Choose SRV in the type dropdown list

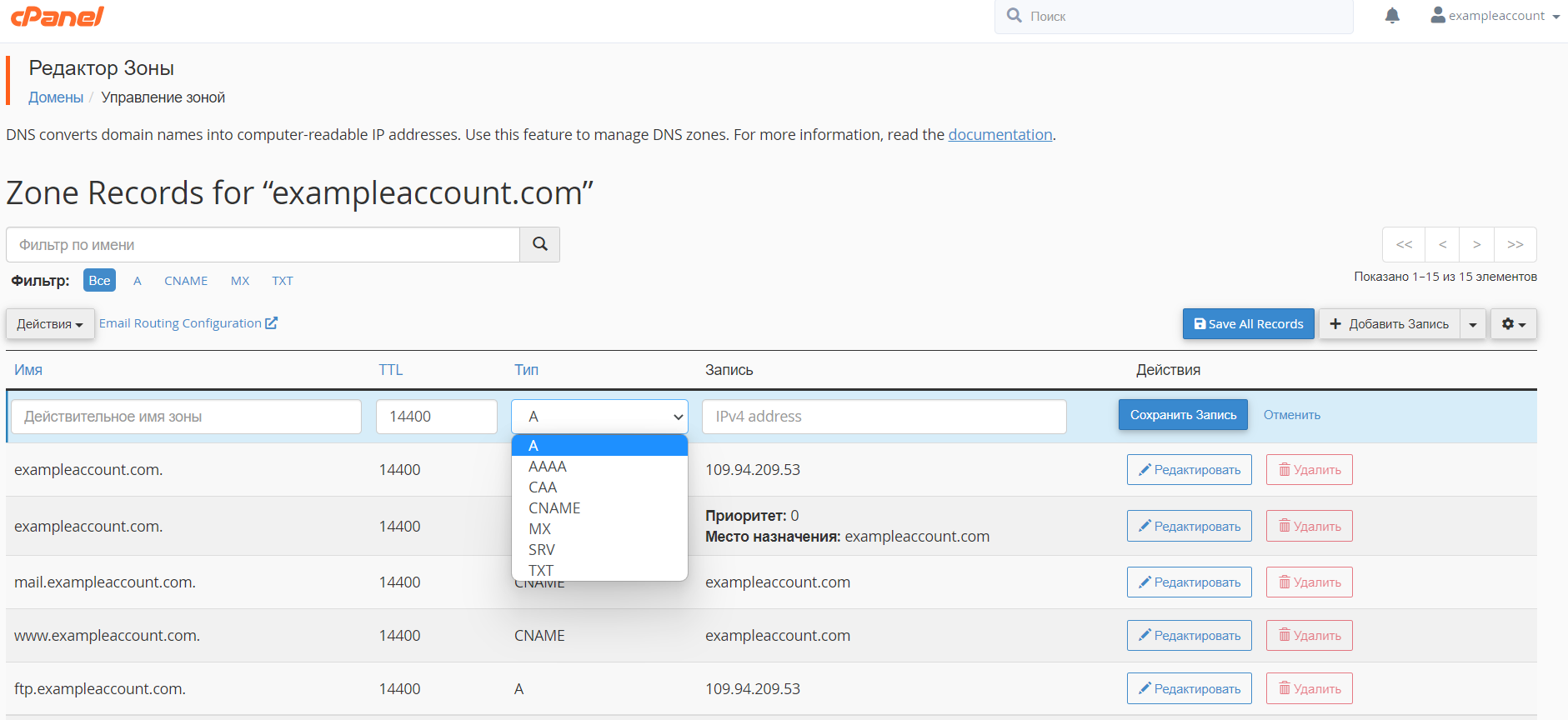point(542,550)
